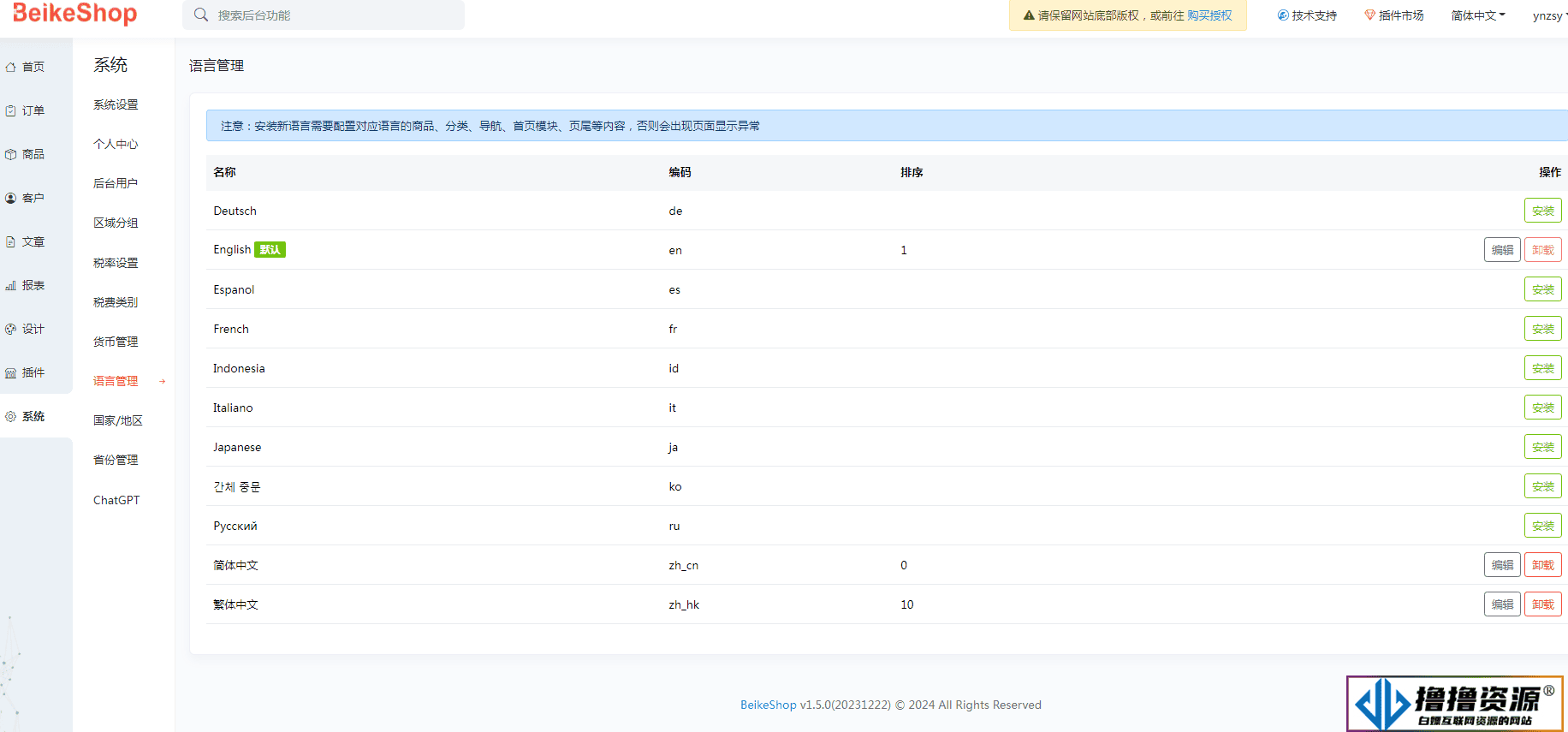The width and height of the screenshot is (1568, 732).
Task: Click the orders clipboard icon
Action: [10, 110]
